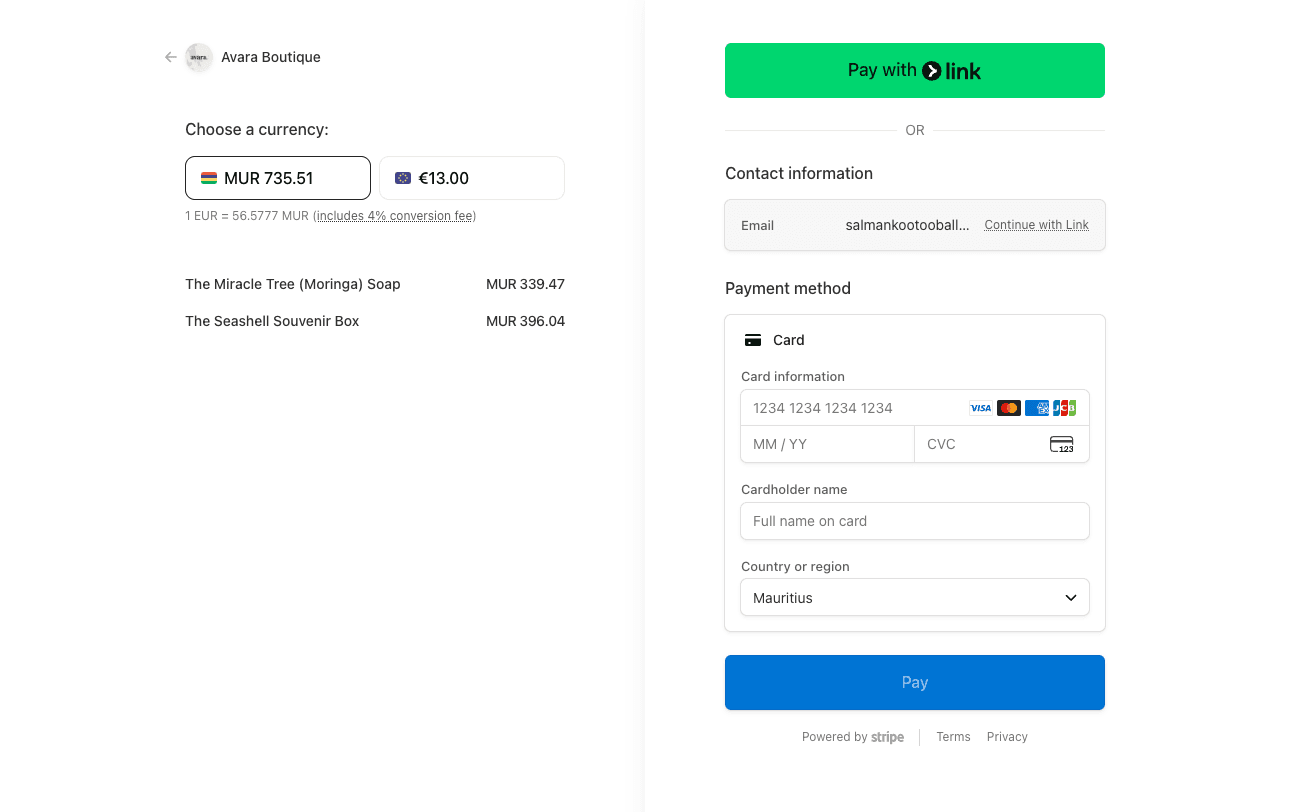Open Continue with Link

pos(1036,225)
